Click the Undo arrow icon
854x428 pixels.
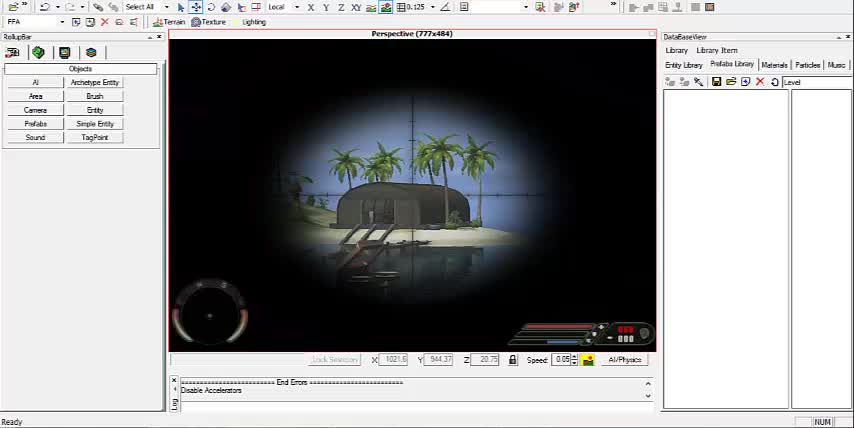tap(45, 7)
